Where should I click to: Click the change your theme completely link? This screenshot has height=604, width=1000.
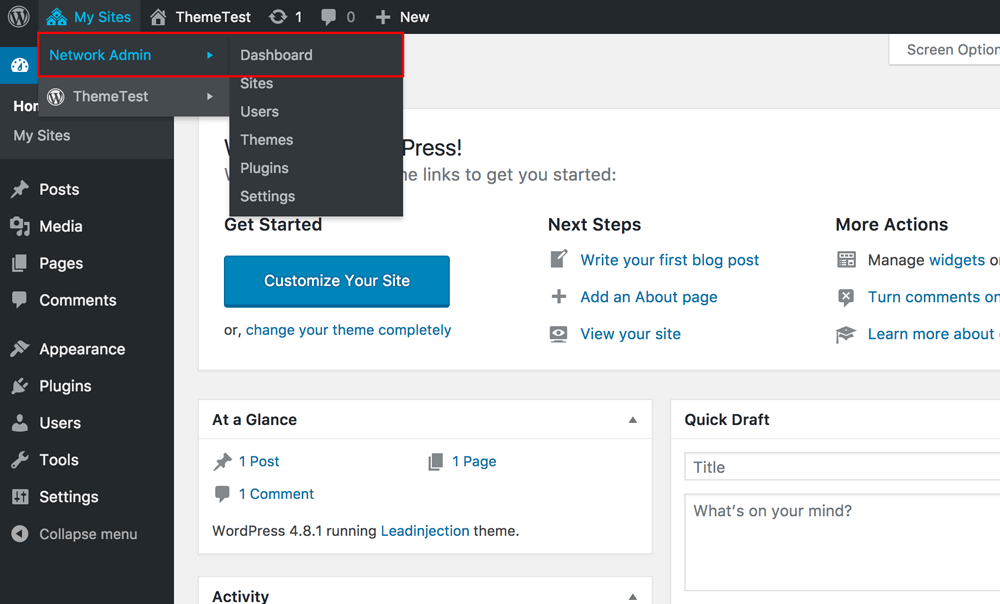(348, 330)
